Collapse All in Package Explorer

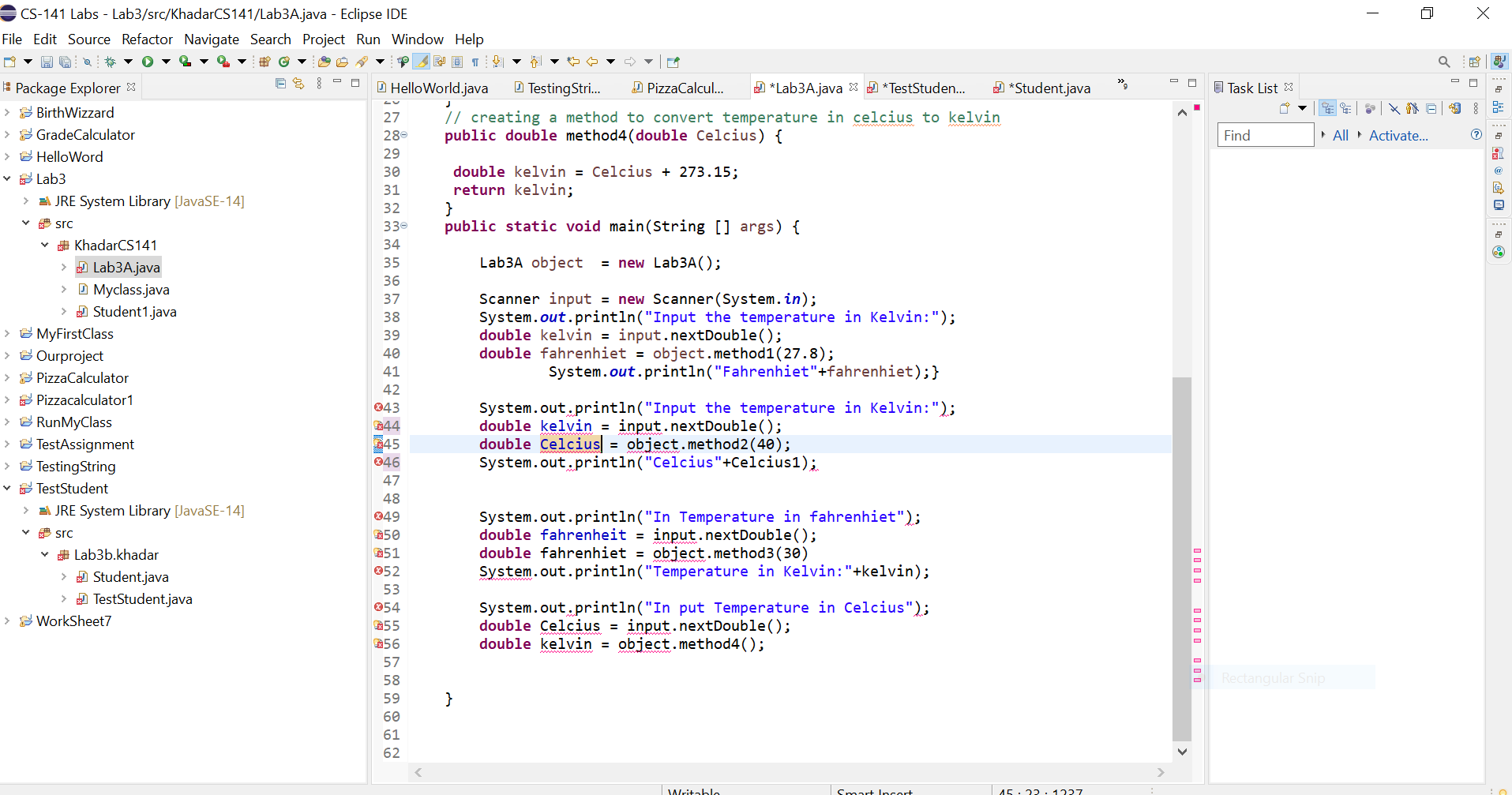pos(280,83)
